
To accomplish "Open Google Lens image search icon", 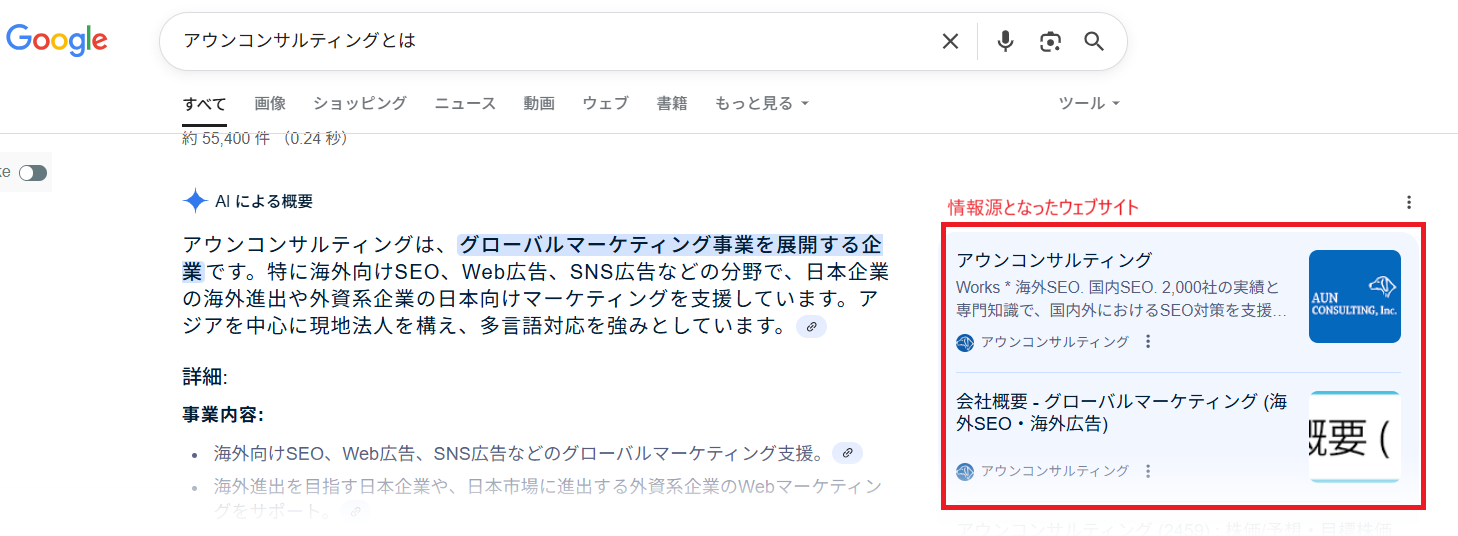I will point(1049,41).
